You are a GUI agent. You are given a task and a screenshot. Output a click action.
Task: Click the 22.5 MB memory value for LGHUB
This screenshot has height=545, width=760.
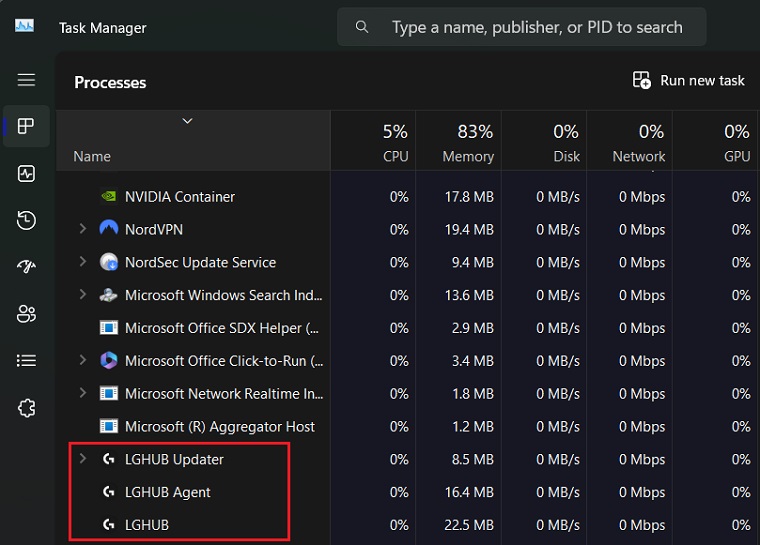coord(469,525)
